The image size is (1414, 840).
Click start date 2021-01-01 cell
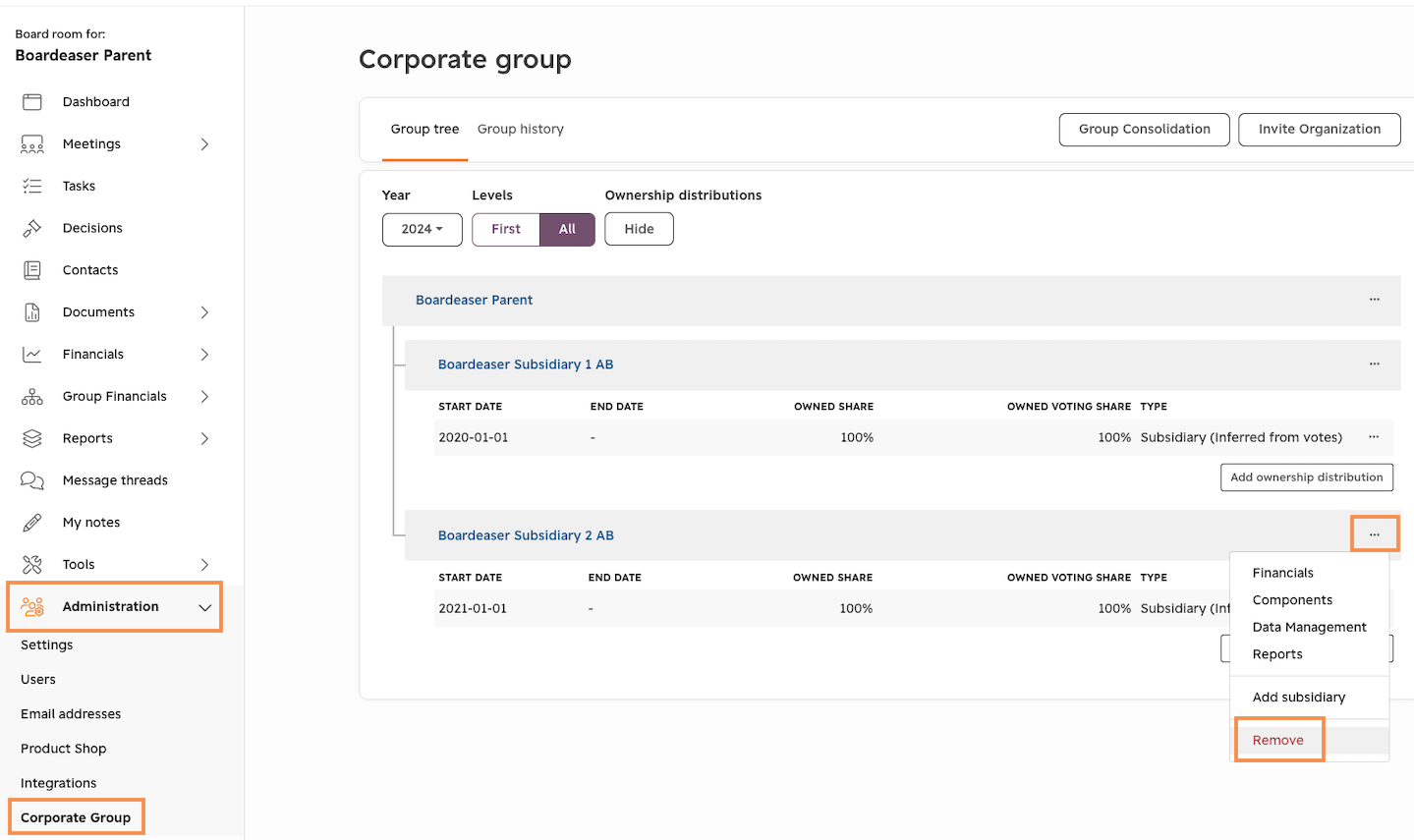pyautogui.click(x=473, y=608)
